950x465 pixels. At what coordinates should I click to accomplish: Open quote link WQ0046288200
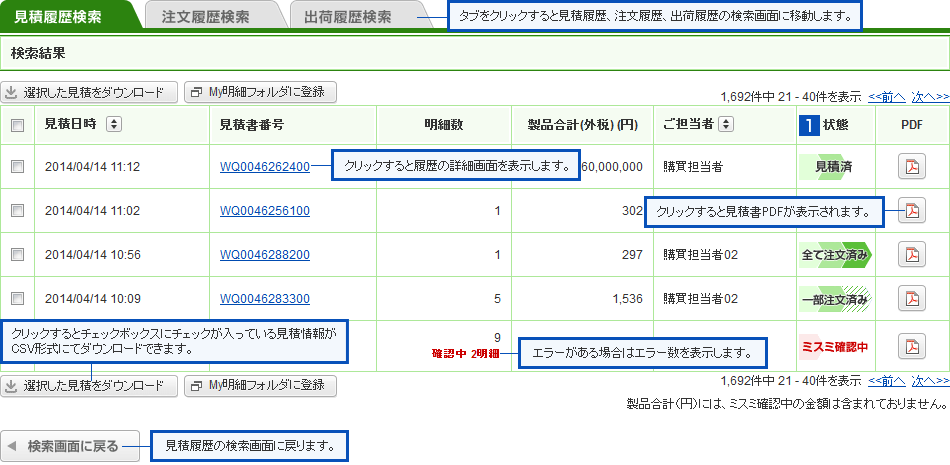point(264,255)
